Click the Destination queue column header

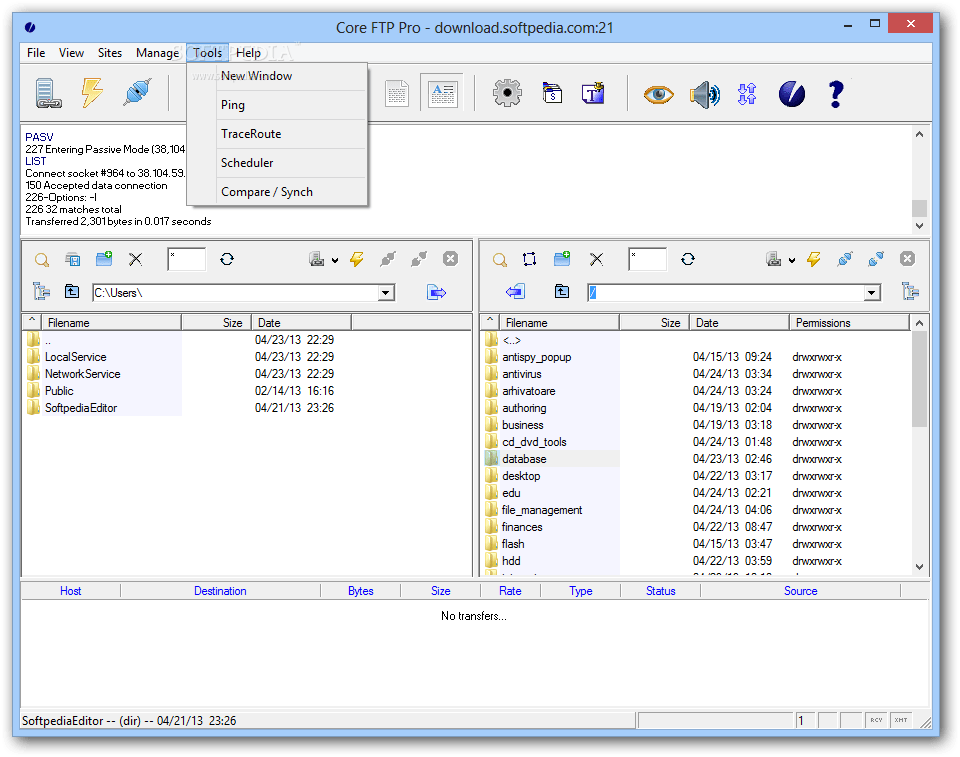[220, 591]
